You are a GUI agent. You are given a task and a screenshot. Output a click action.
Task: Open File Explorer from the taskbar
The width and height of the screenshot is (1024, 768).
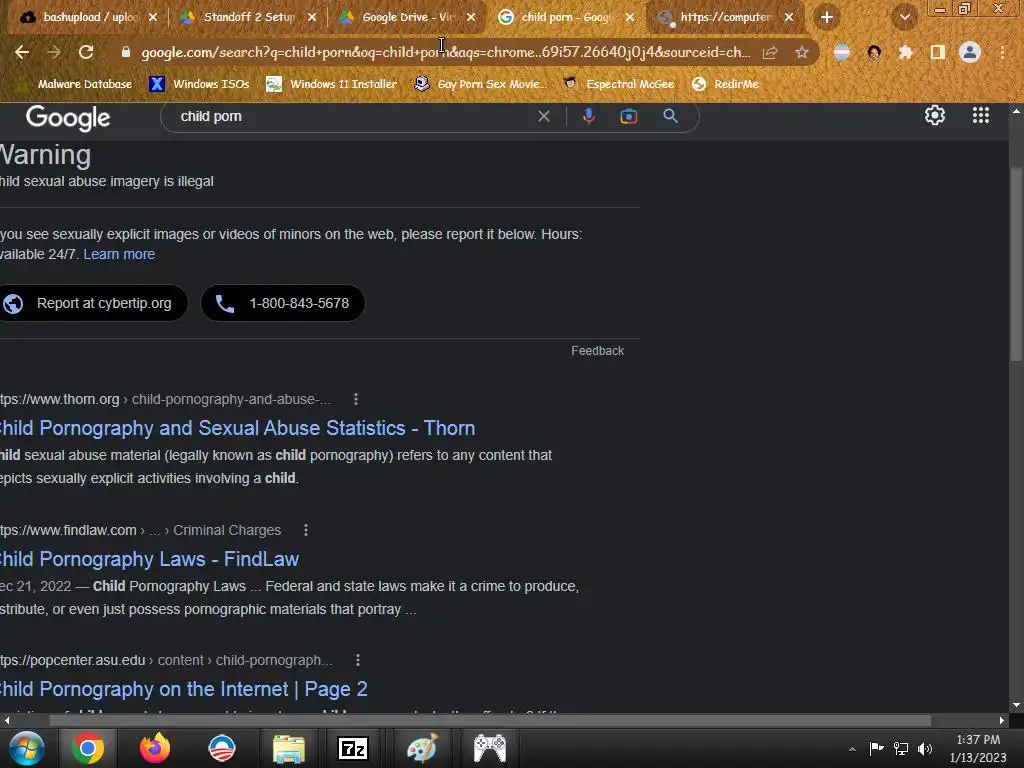tap(289, 748)
